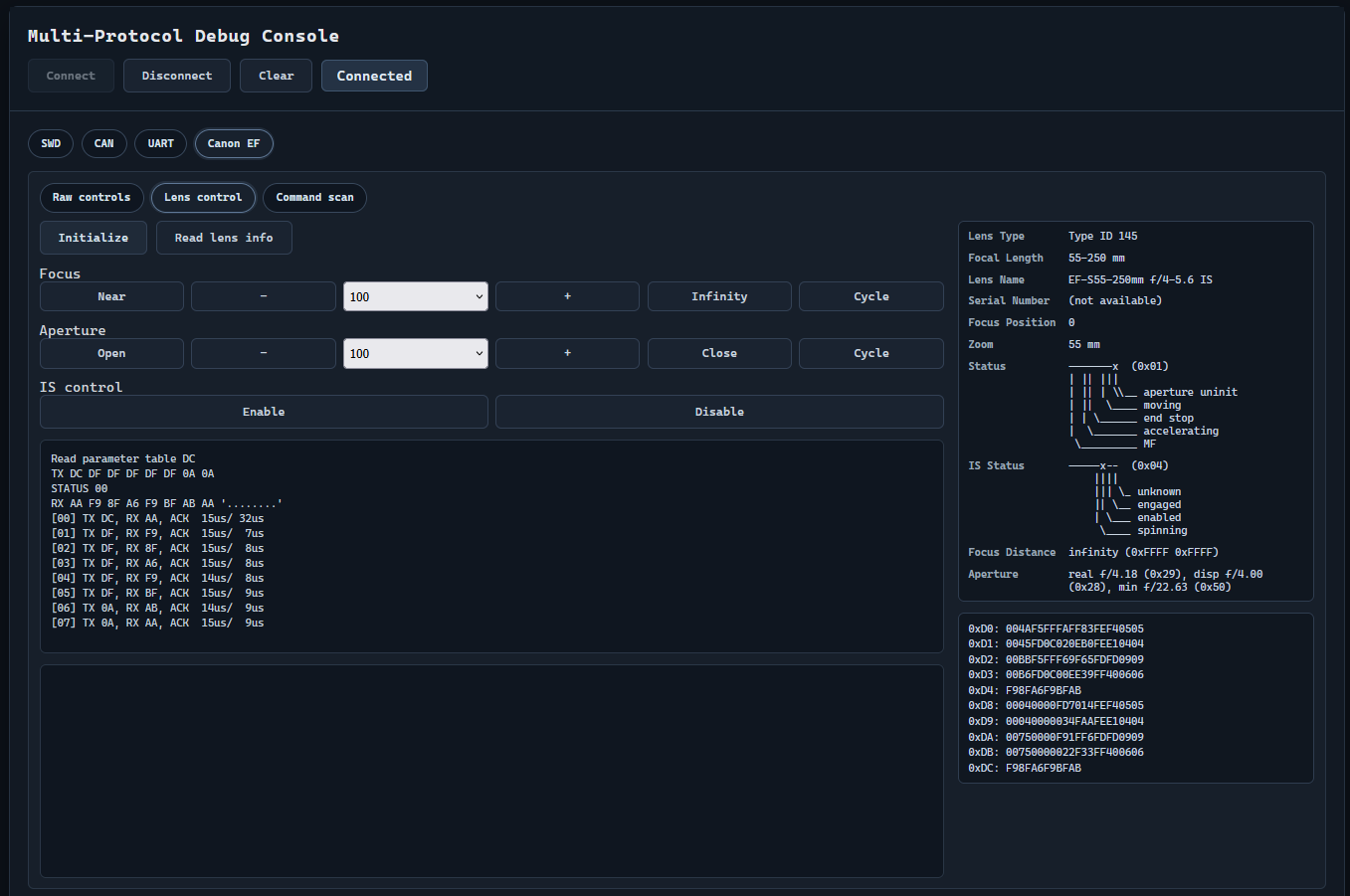Click the 'Type ID 145' lens type value
Screen dimensions: 1350x896
[x=1102, y=237]
